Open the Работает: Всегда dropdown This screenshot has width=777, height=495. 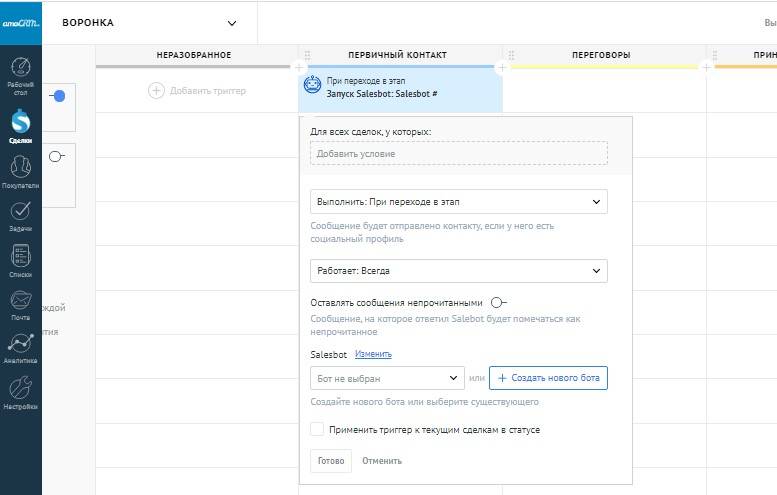tap(458, 271)
